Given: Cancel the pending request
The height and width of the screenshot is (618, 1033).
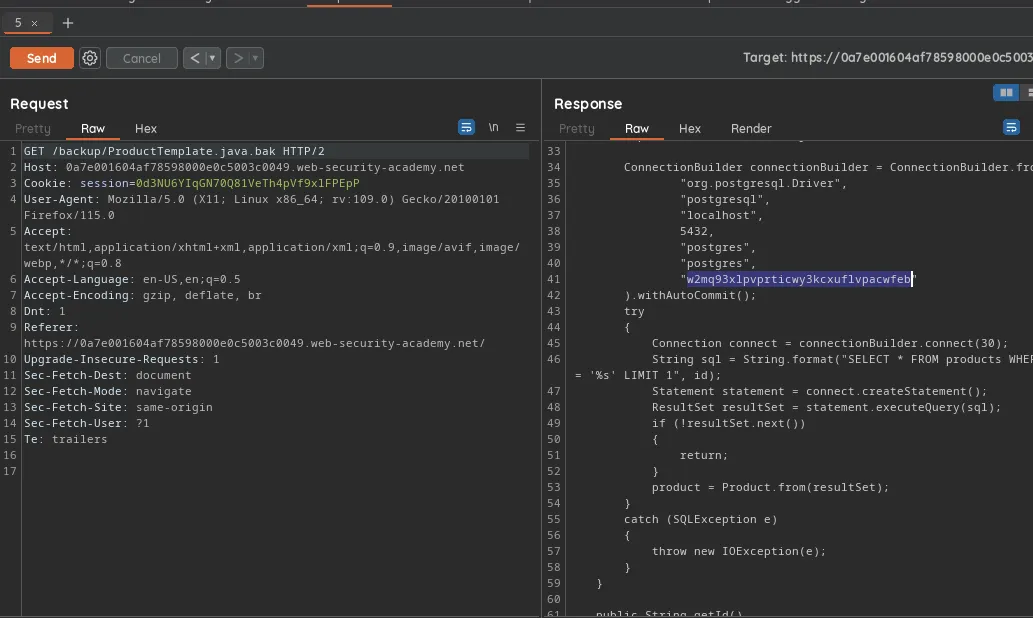Looking at the screenshot, I should (x=142, y=58).
